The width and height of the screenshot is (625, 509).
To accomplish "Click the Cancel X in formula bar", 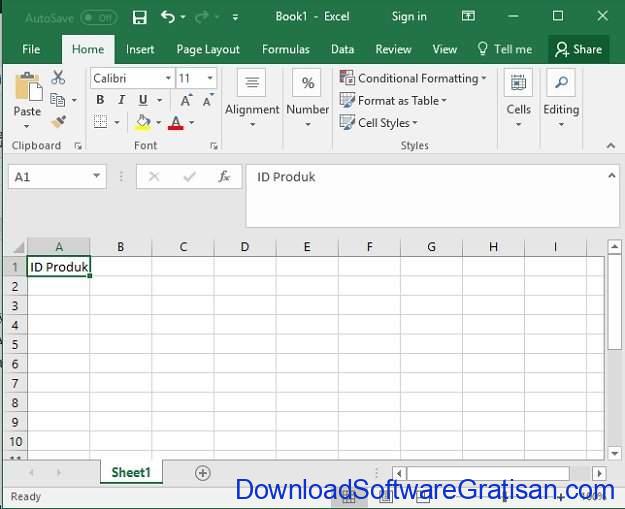I will [154, 177].
